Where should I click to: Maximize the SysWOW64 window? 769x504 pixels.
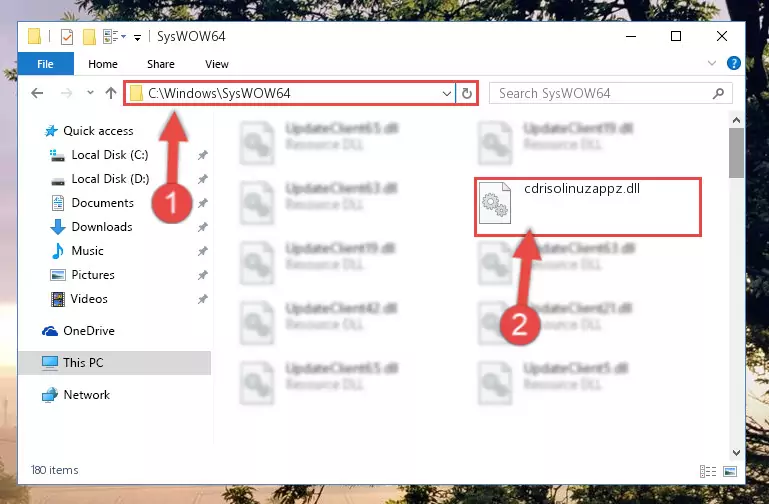(676, 36)
